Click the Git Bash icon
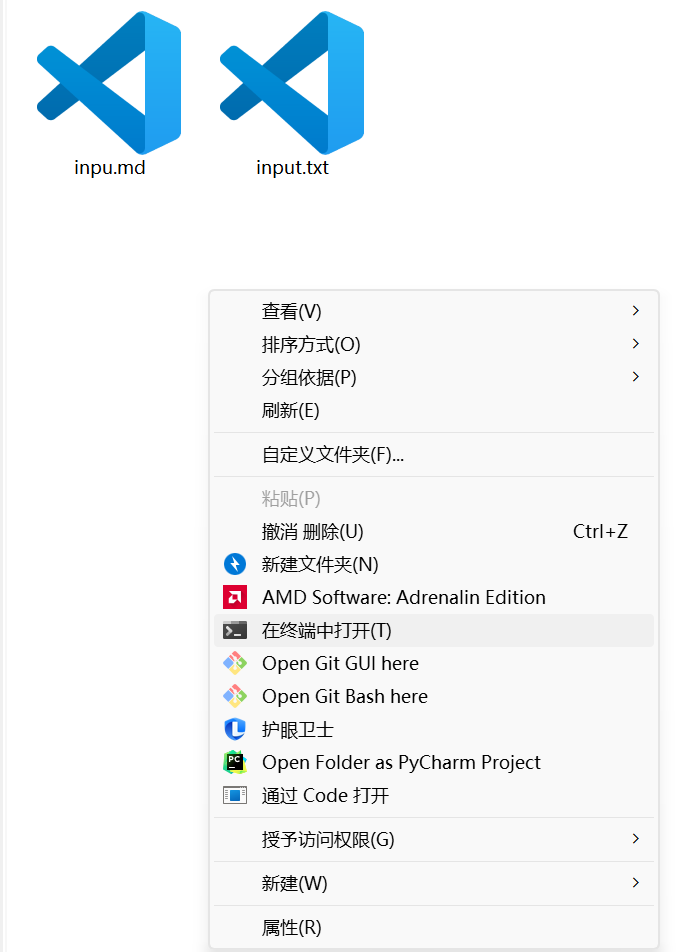Image resolution: width=679 pixels, height=952 pixels. 236,696
